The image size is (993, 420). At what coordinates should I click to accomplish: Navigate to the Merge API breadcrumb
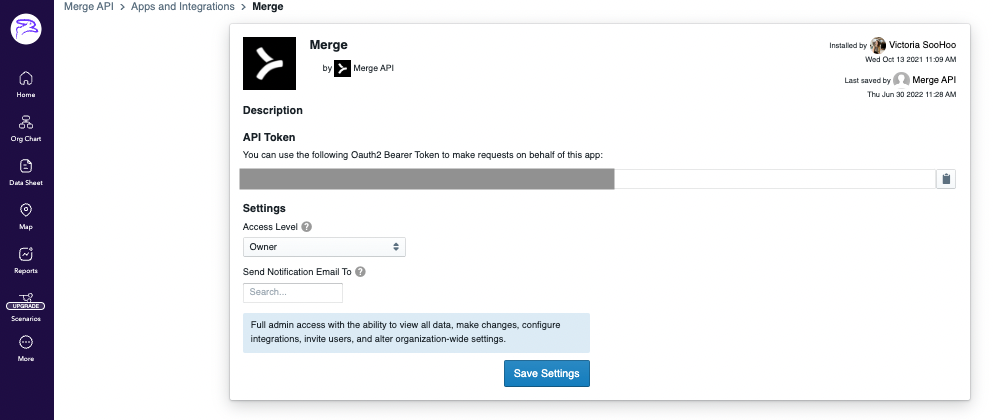[87, 7]
